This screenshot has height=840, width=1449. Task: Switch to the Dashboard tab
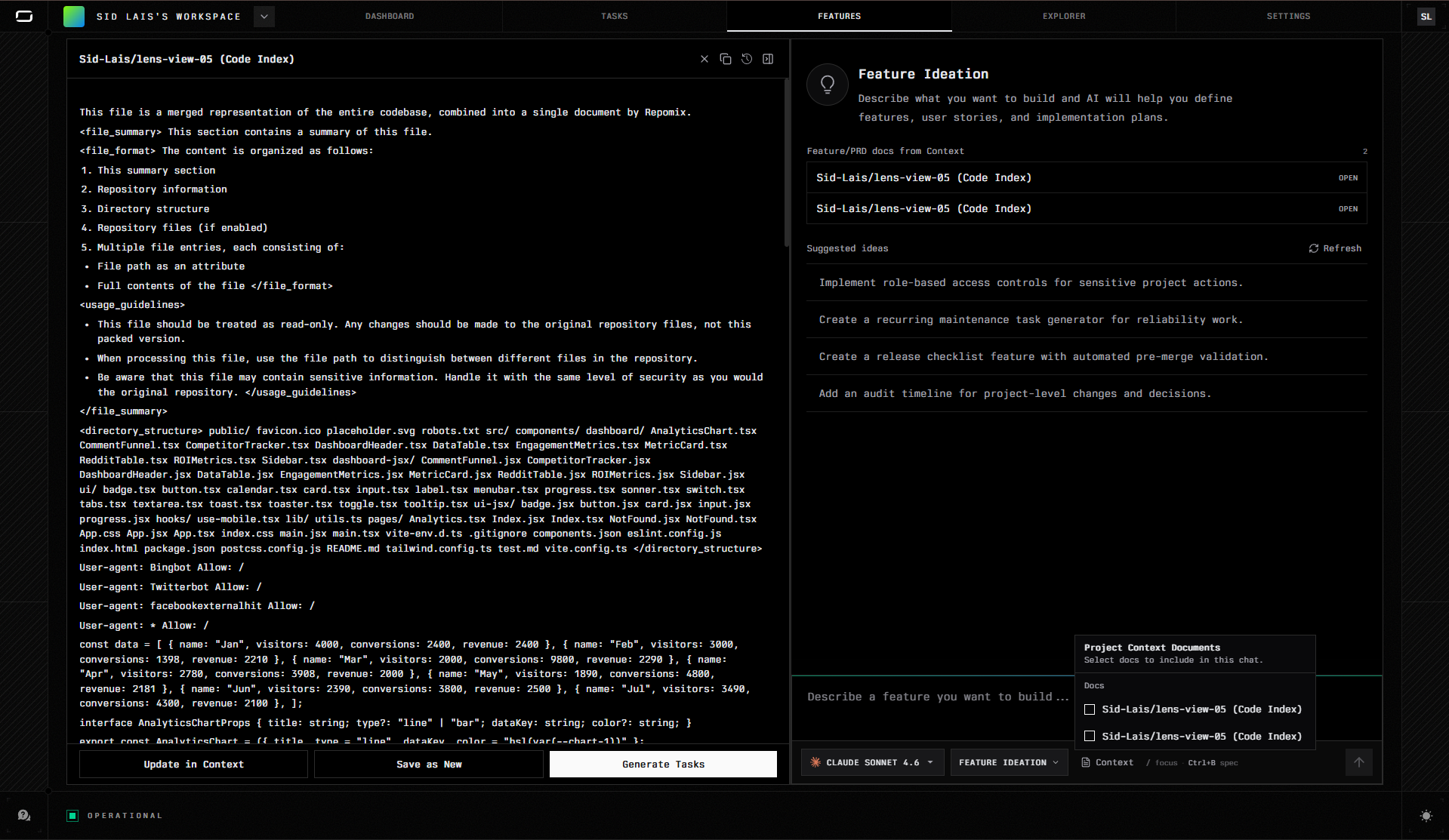pos(390,16)
